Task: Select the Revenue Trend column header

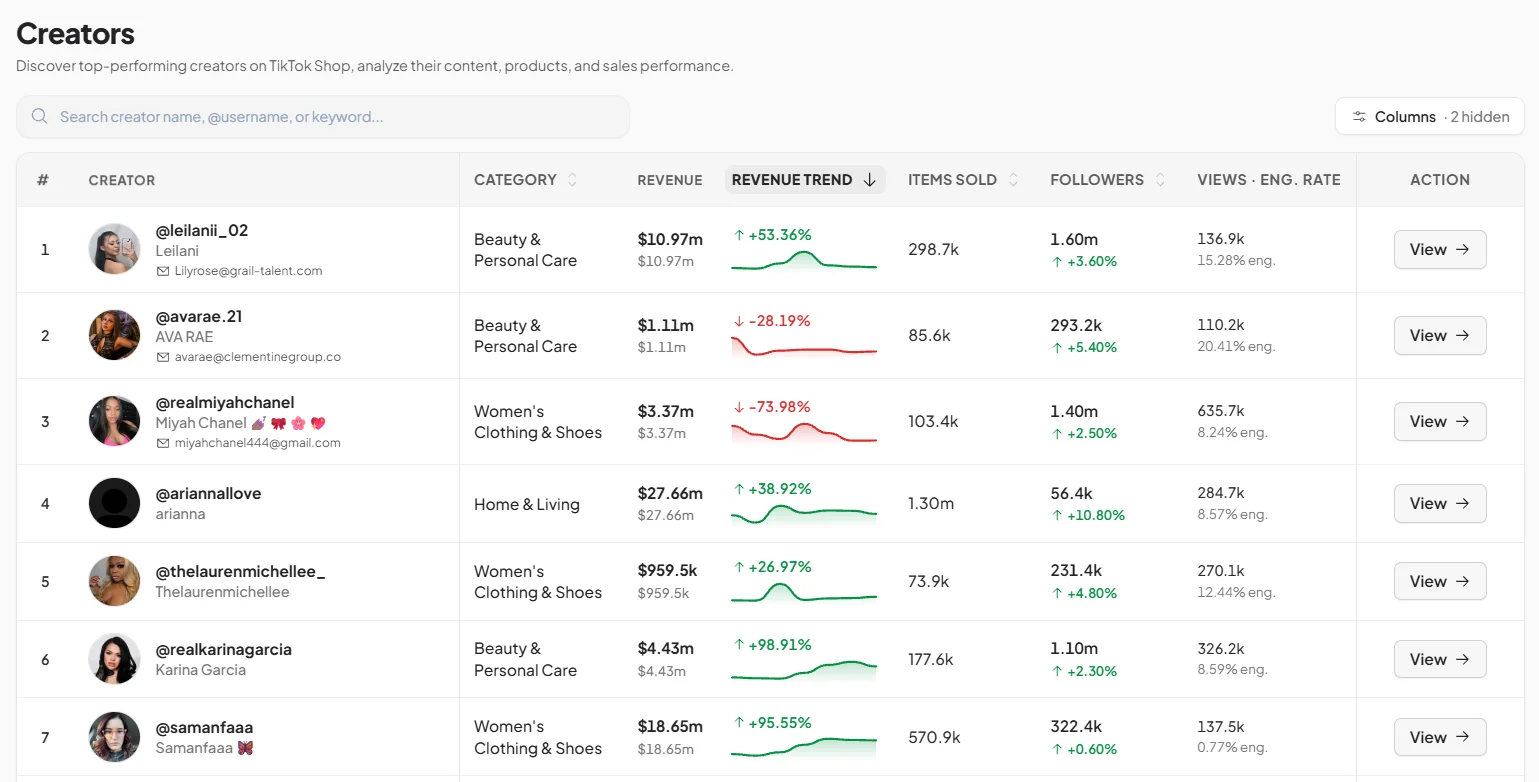Action: pyautogui.click(x=805, y=180)
